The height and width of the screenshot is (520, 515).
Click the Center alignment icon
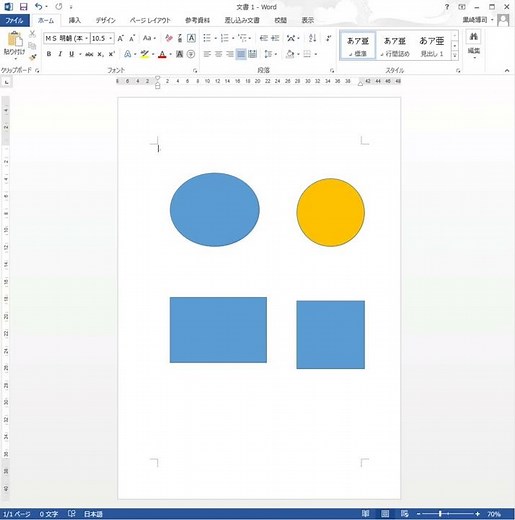218,54
